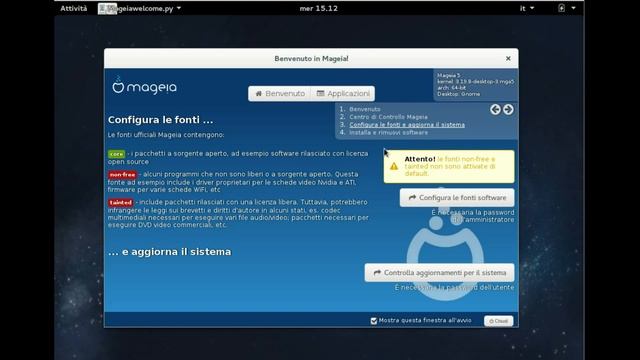Expand the mageiawelcome.py app menu arrow
Image resolution: width=640 pixels, height=360 pixels.
click(179, 8)
